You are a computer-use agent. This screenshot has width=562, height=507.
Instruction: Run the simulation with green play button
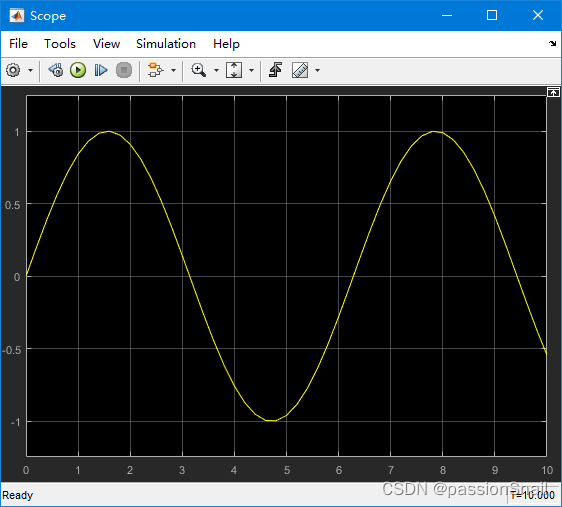pyautogui.click(x=78, y=70)
